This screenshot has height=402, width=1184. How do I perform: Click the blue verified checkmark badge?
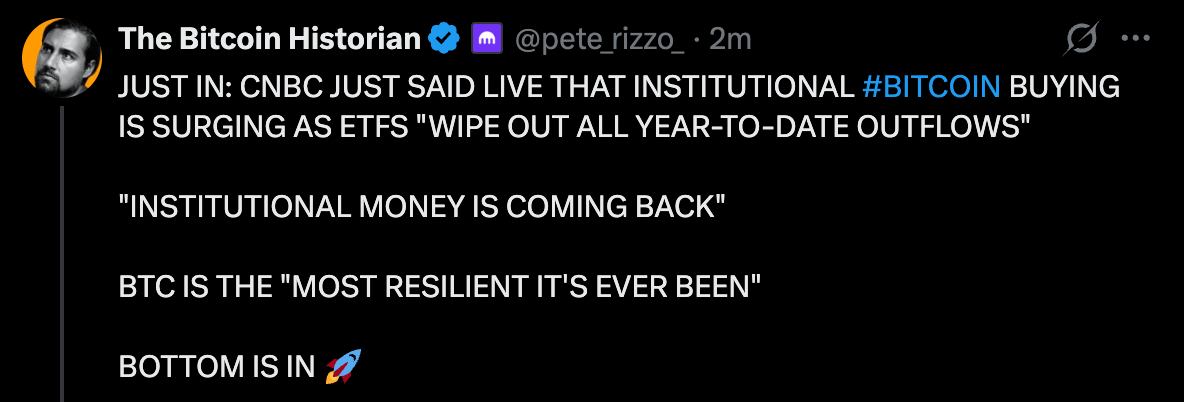(443, 40)
